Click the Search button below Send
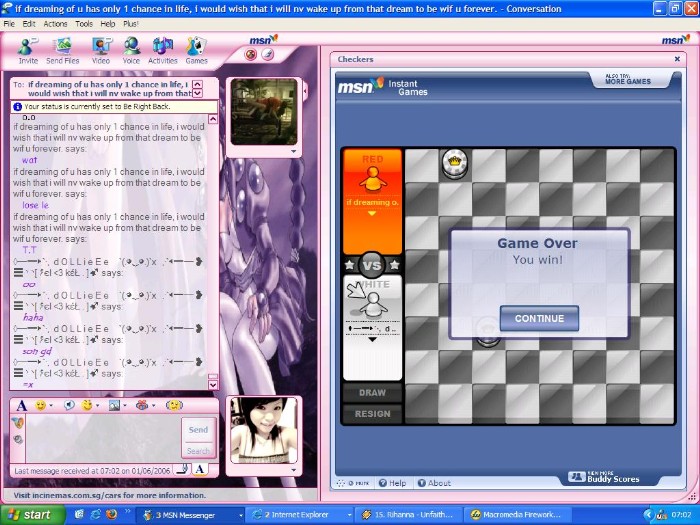The height and width of the screenshot is (525, 700). tap(198, 451)
